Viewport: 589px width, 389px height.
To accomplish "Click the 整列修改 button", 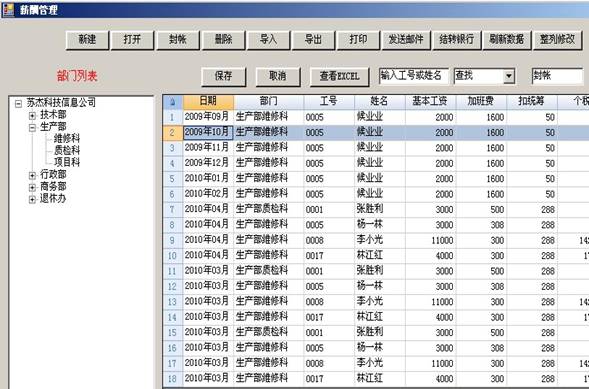I will pos(557,40).
